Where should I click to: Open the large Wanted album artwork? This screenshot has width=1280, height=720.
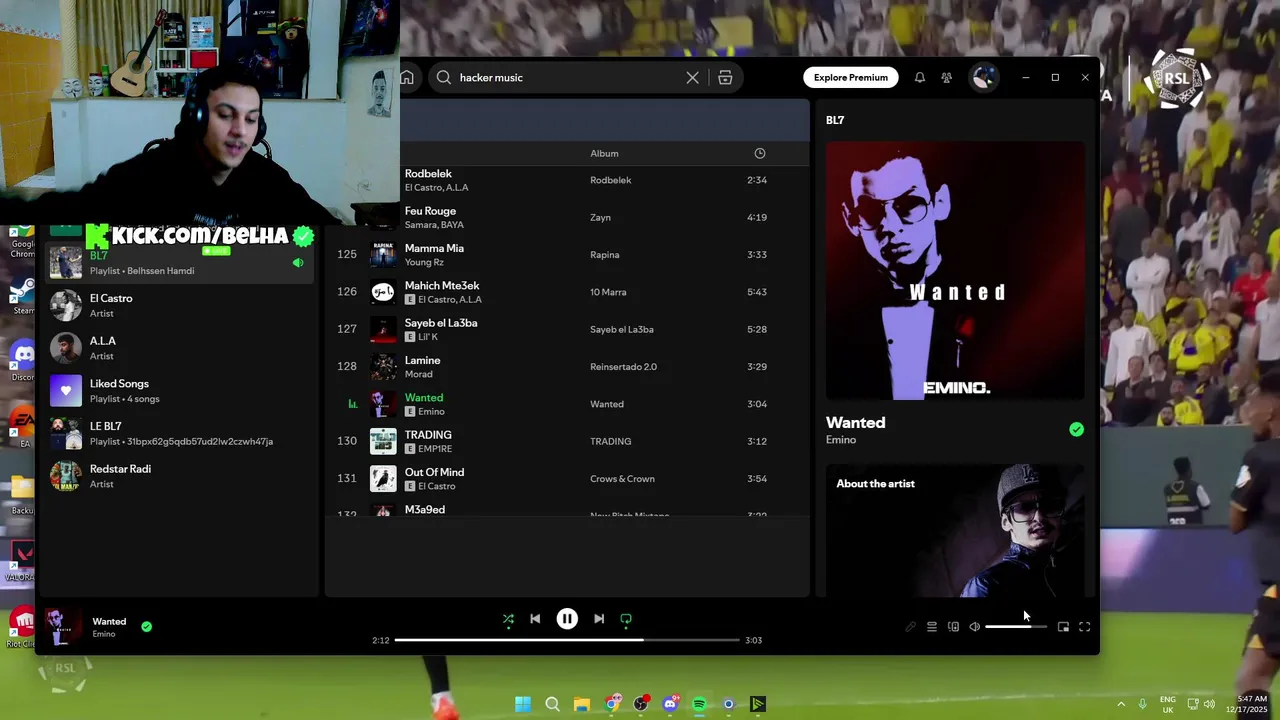pos(955,270)
